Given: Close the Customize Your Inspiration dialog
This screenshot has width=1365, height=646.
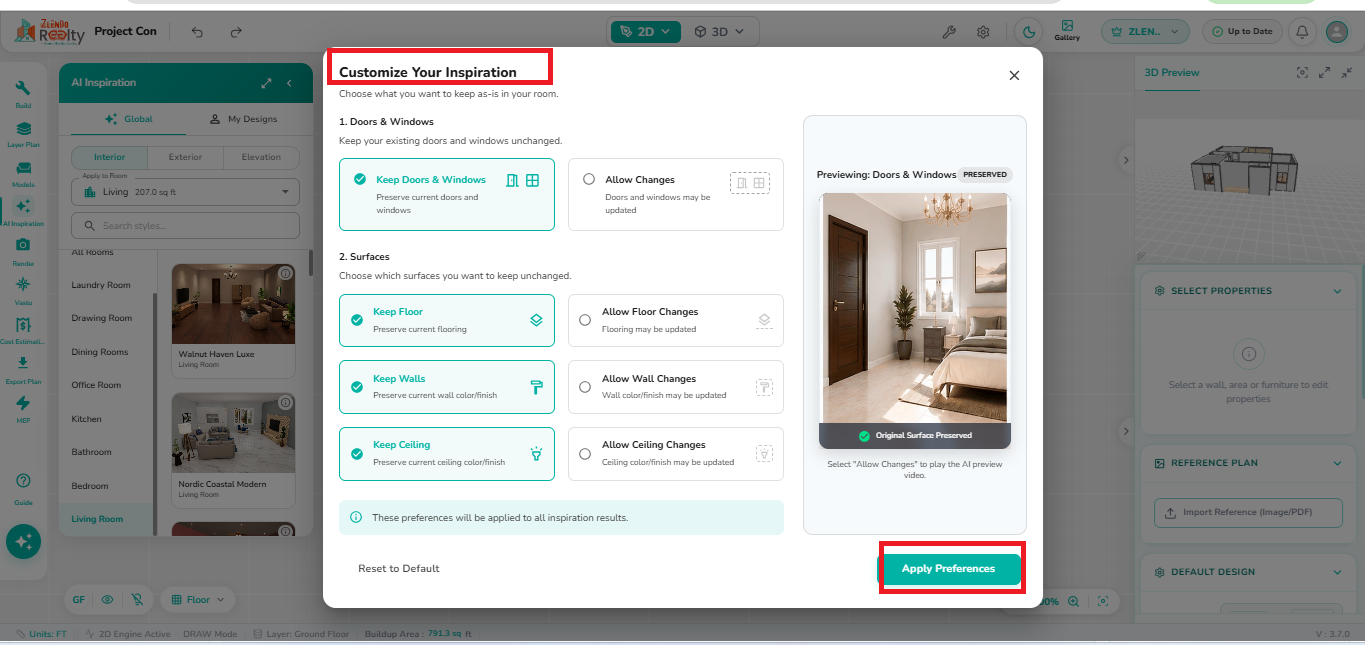Looking at the screenshot, I should click(x=1014, y=75).
